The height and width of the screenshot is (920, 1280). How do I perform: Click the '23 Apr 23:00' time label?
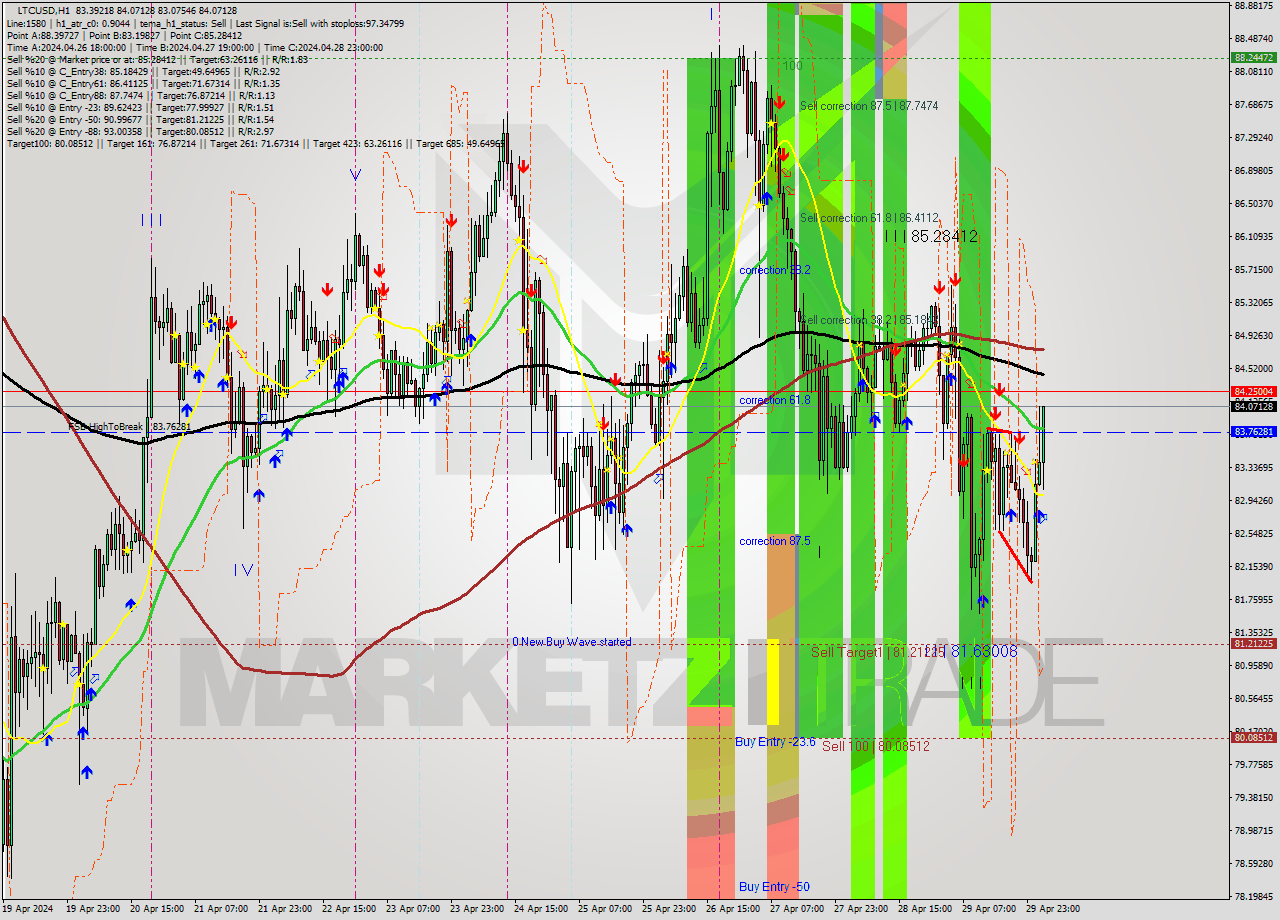pyautogui.click(x=477, y=910)
